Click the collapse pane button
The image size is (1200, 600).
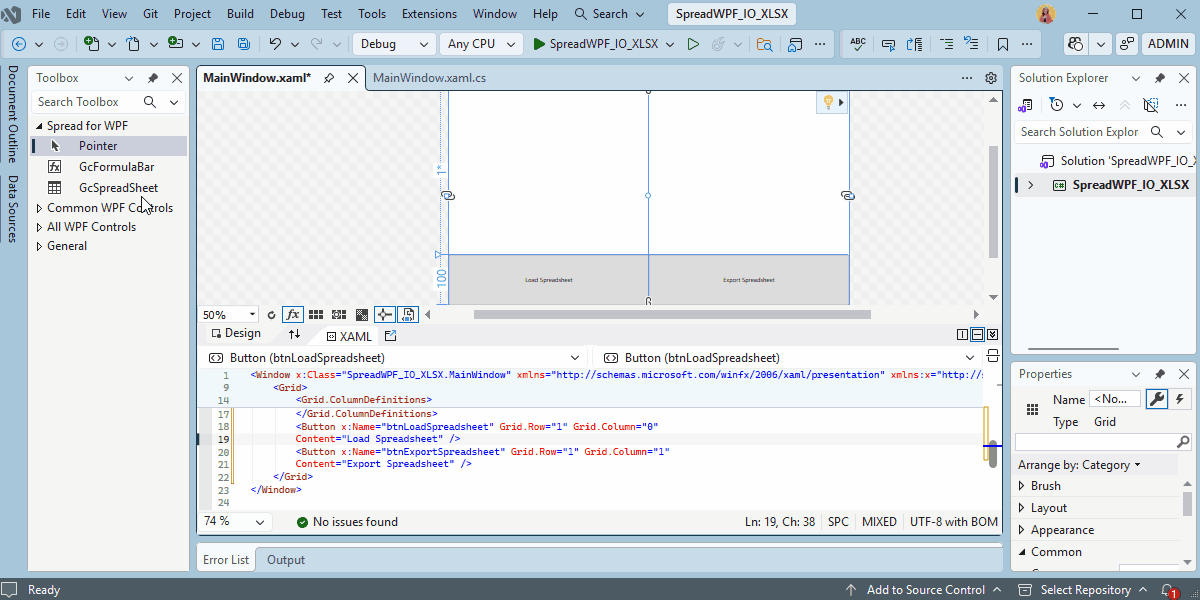[x=992, y=335]
